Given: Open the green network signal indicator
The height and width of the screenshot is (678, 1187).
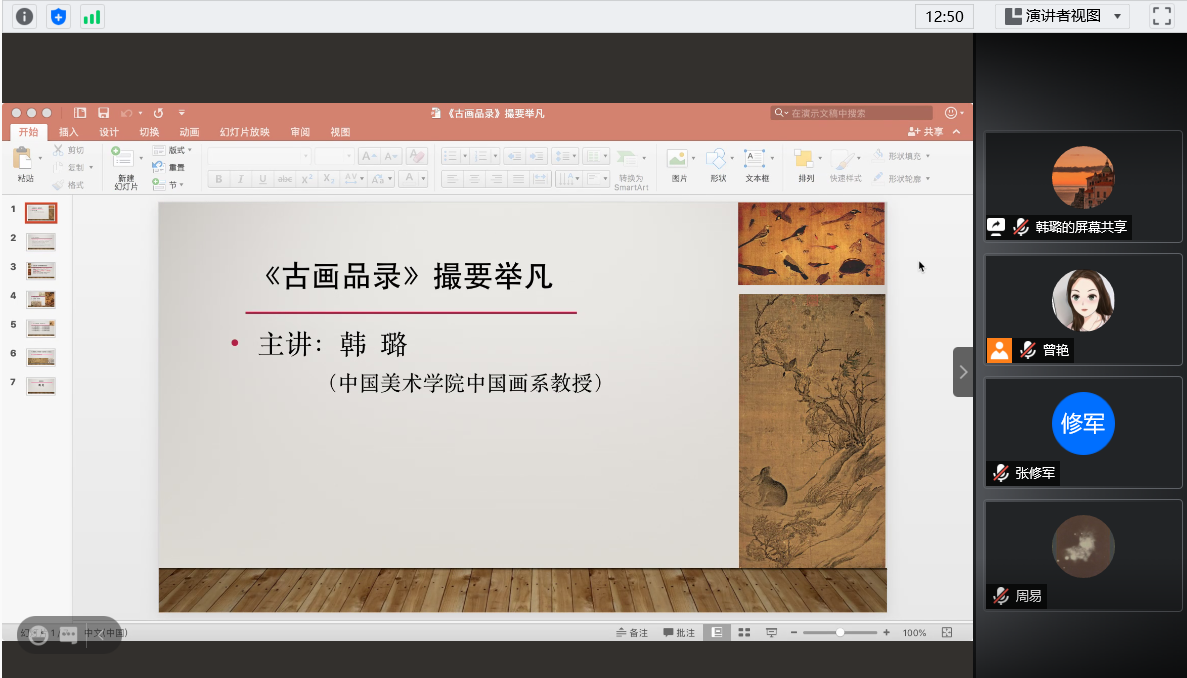Looking at the screenshot, I should pos(92,16).
